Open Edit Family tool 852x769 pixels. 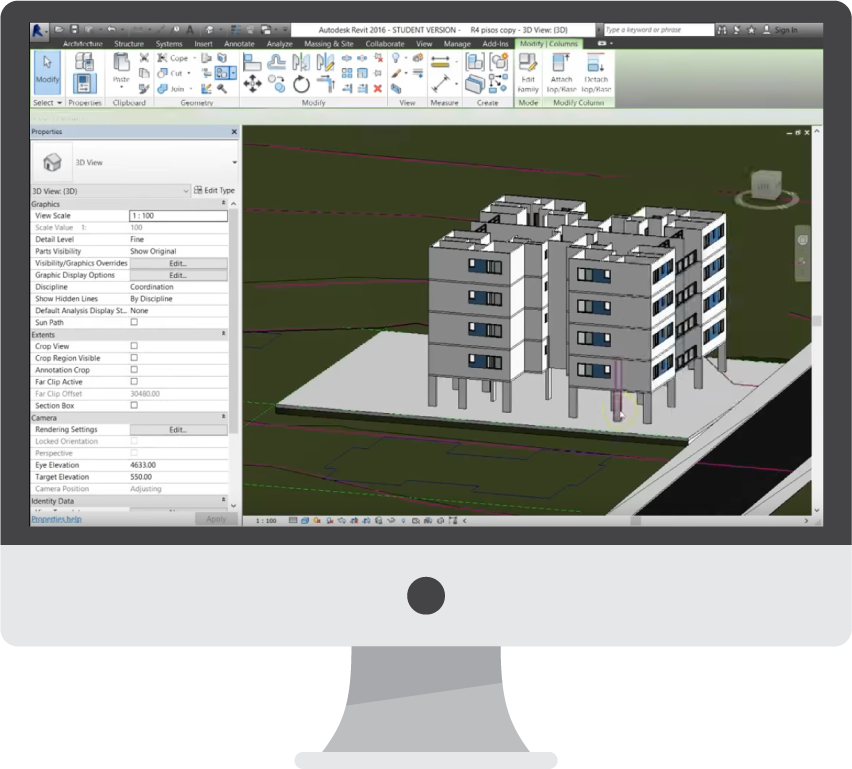pyautogui.click(x=528, y=73)
